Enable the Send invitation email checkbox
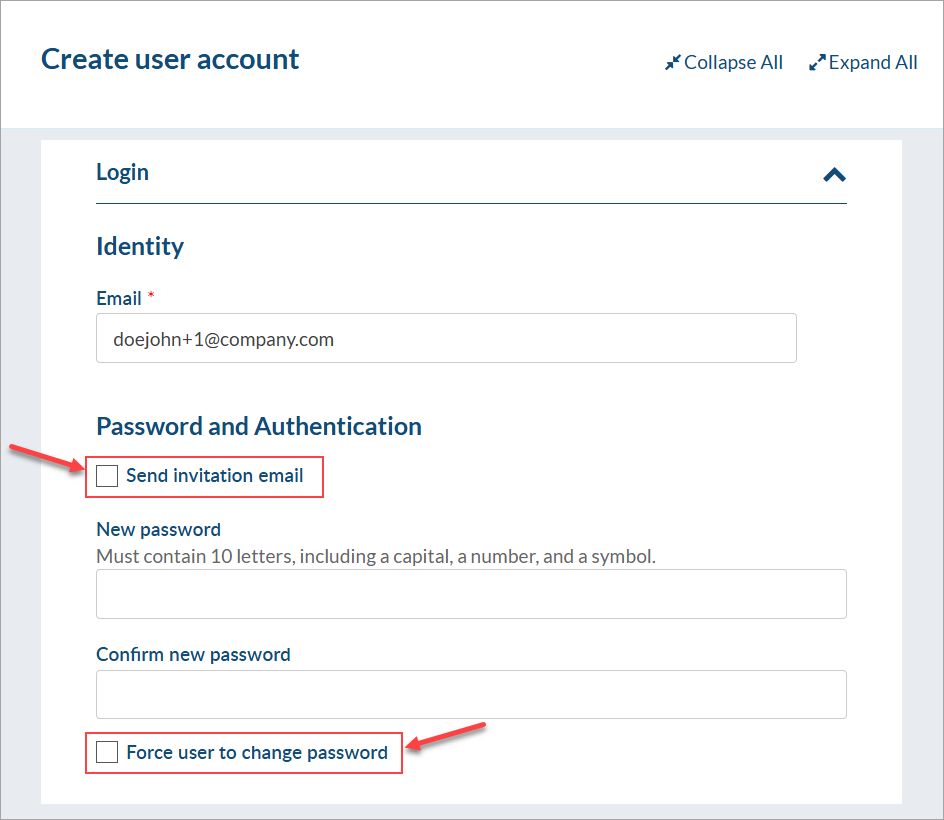 [107, 476]
